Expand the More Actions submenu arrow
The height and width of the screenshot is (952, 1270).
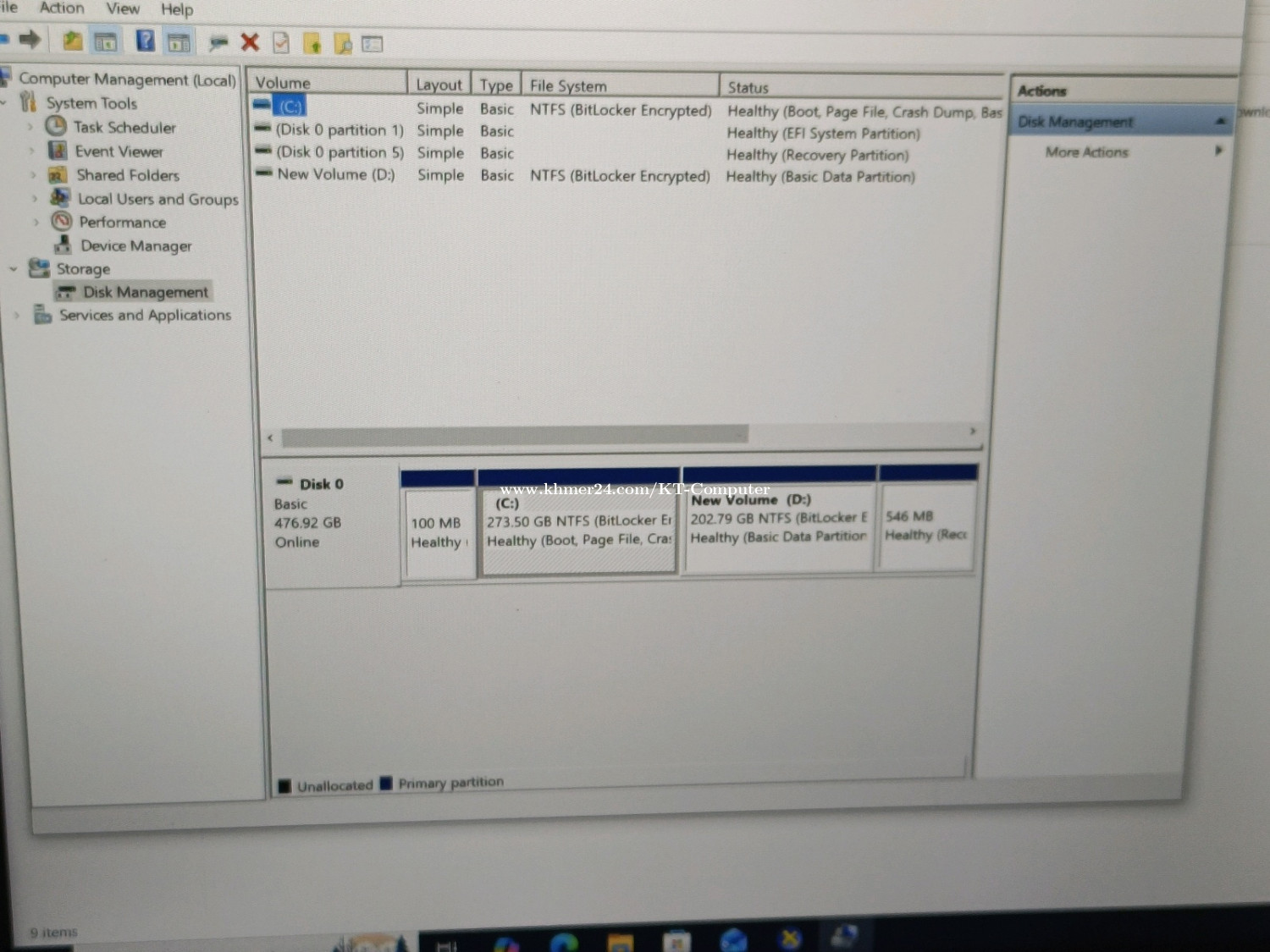(x=1219, y=151)
